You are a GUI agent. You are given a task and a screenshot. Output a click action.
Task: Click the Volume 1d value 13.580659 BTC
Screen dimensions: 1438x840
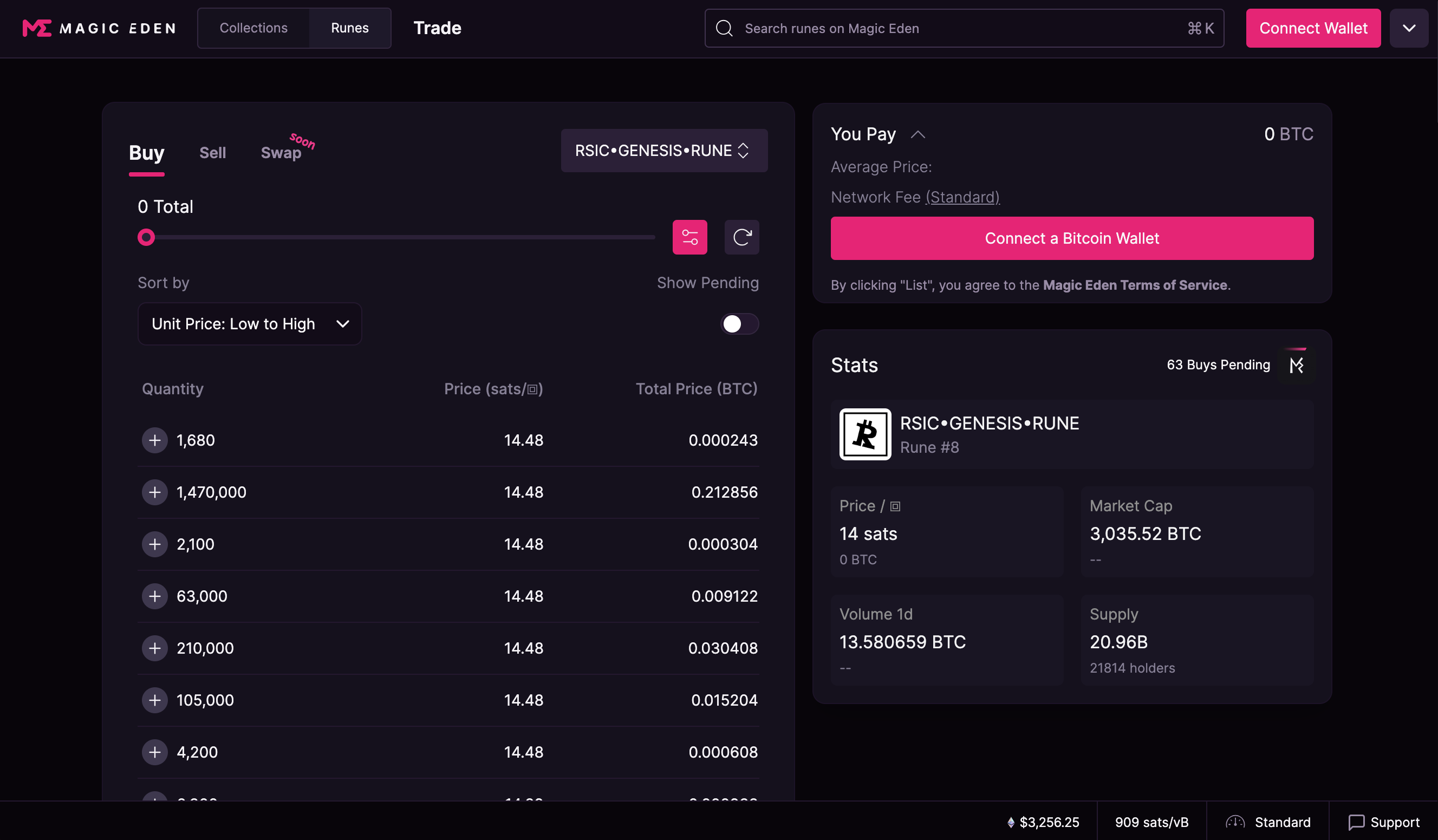(x=902, y=642)
